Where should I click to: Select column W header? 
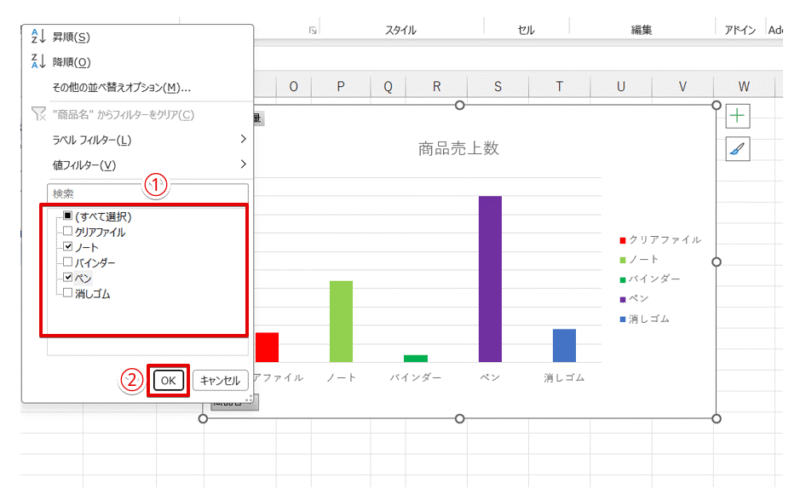click(744, 87)
